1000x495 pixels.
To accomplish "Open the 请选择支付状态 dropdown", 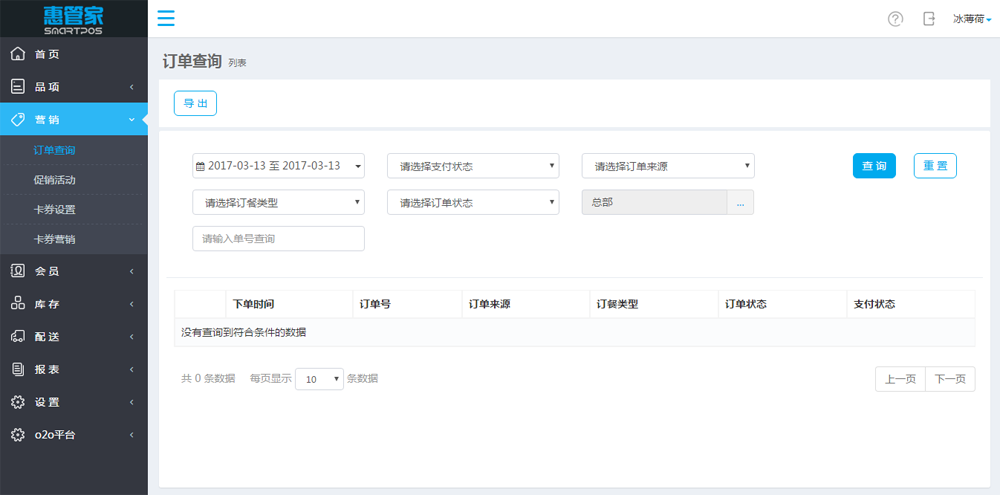I will click(x=473, y=166).
